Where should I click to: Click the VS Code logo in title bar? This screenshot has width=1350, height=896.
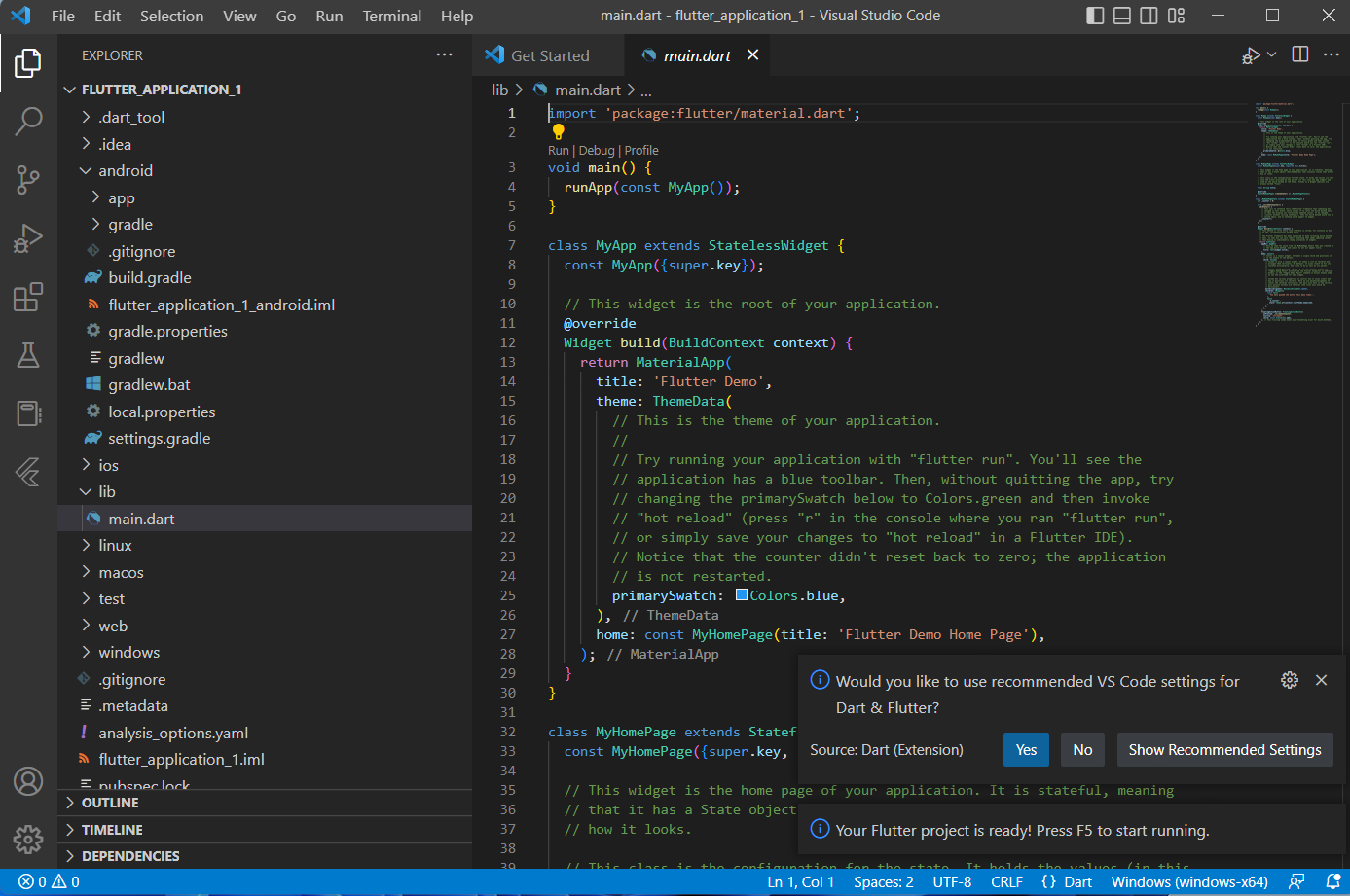coord(20,16)
